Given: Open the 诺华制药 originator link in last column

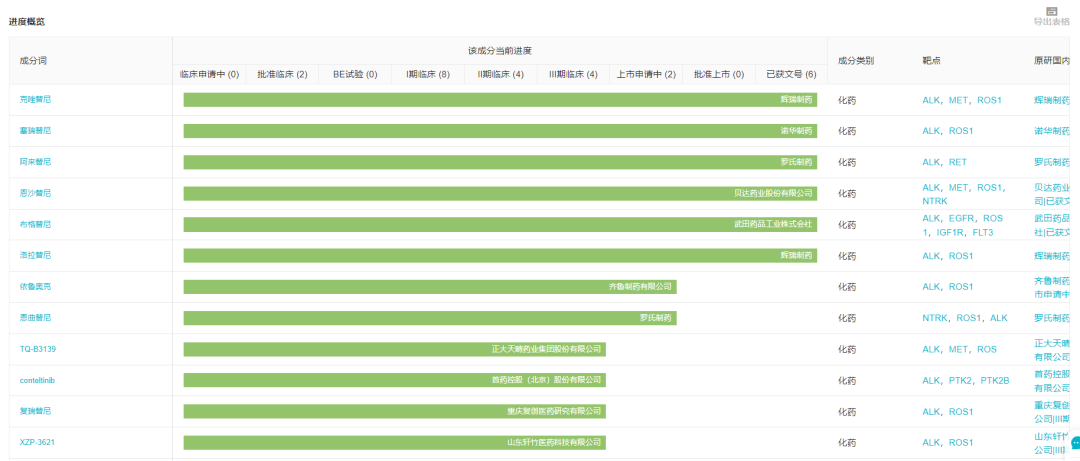Looking at the screenshot, I should pos(1052,131).
